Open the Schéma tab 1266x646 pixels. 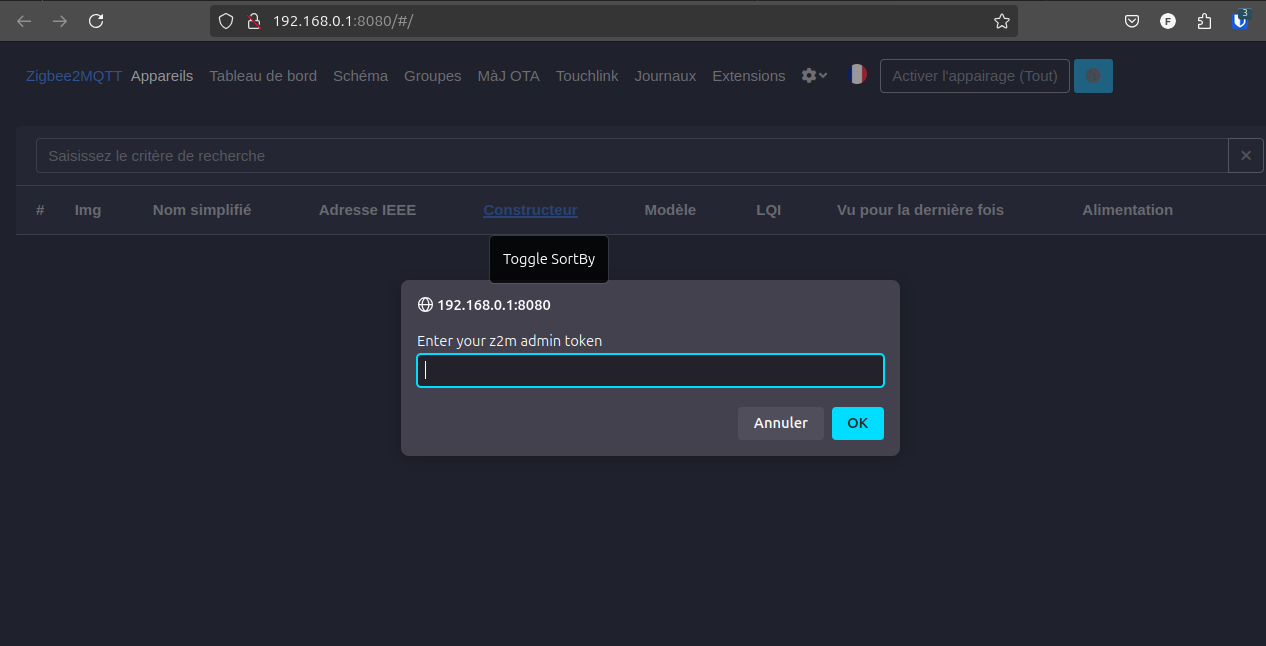[360, 76]
